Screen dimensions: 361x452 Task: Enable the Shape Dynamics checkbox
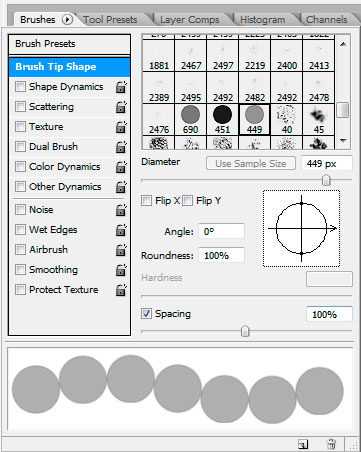[x=20, y=87]
